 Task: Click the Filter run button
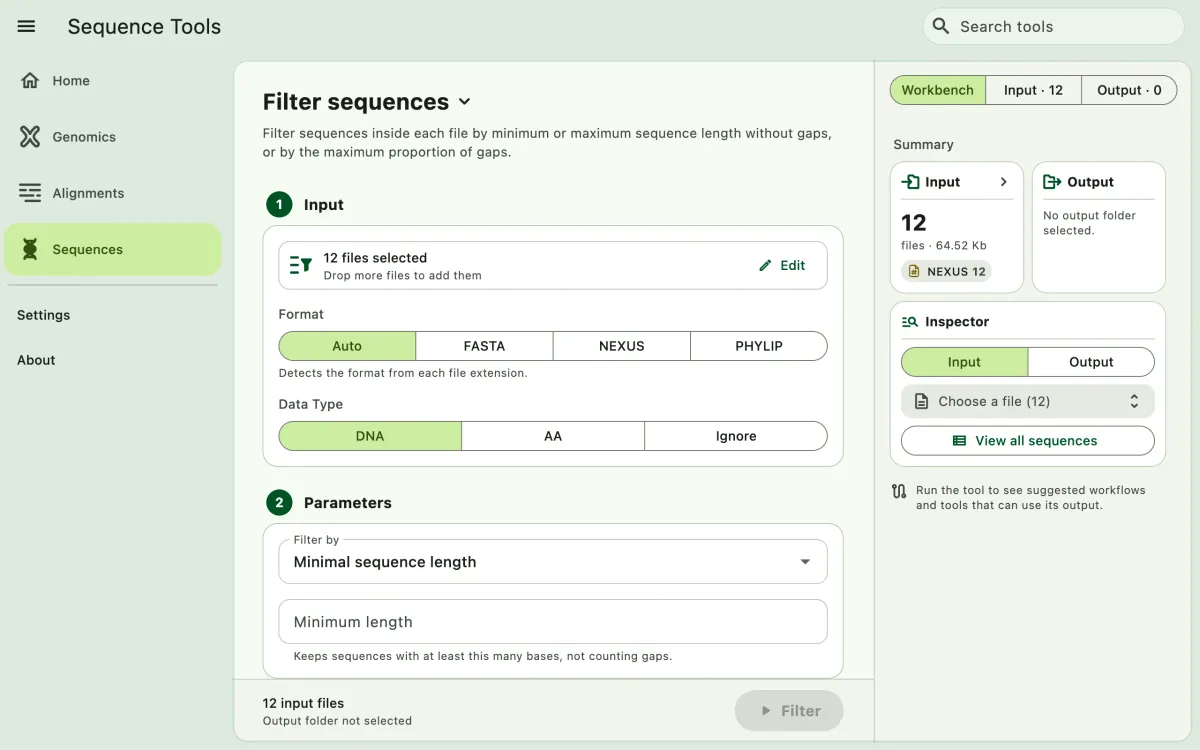[x=789, y=711]
